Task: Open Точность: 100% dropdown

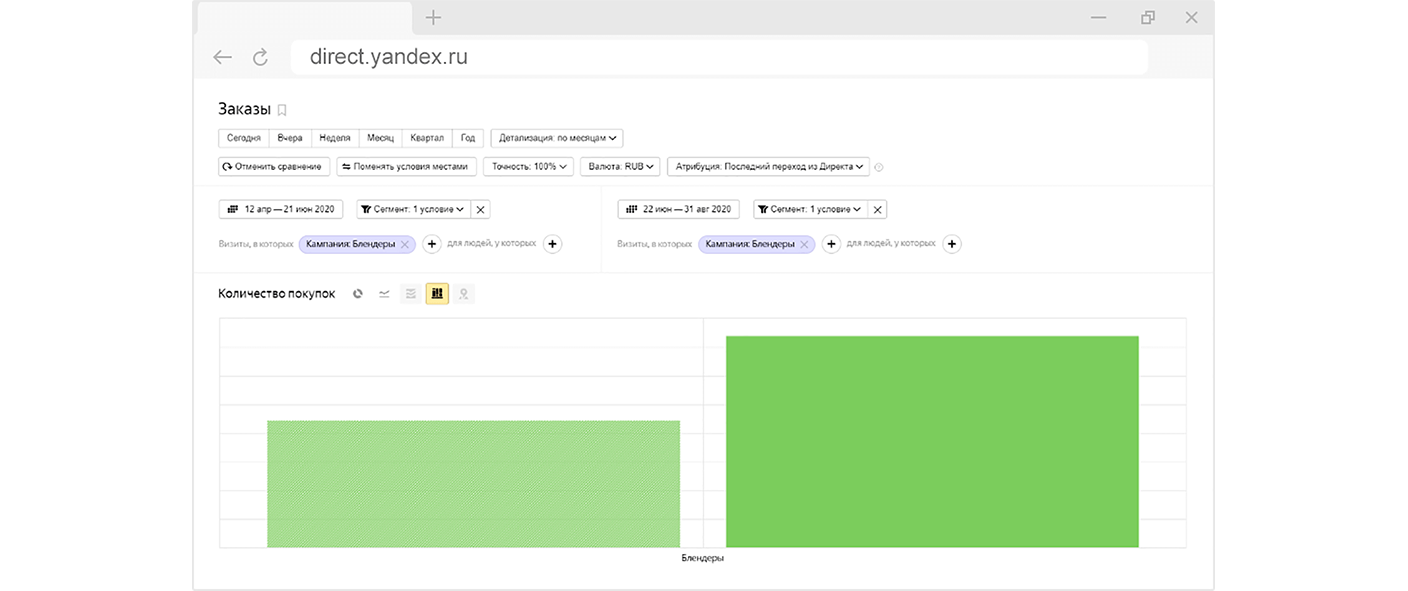Action: pyautogui.click(x=528, y=167)
